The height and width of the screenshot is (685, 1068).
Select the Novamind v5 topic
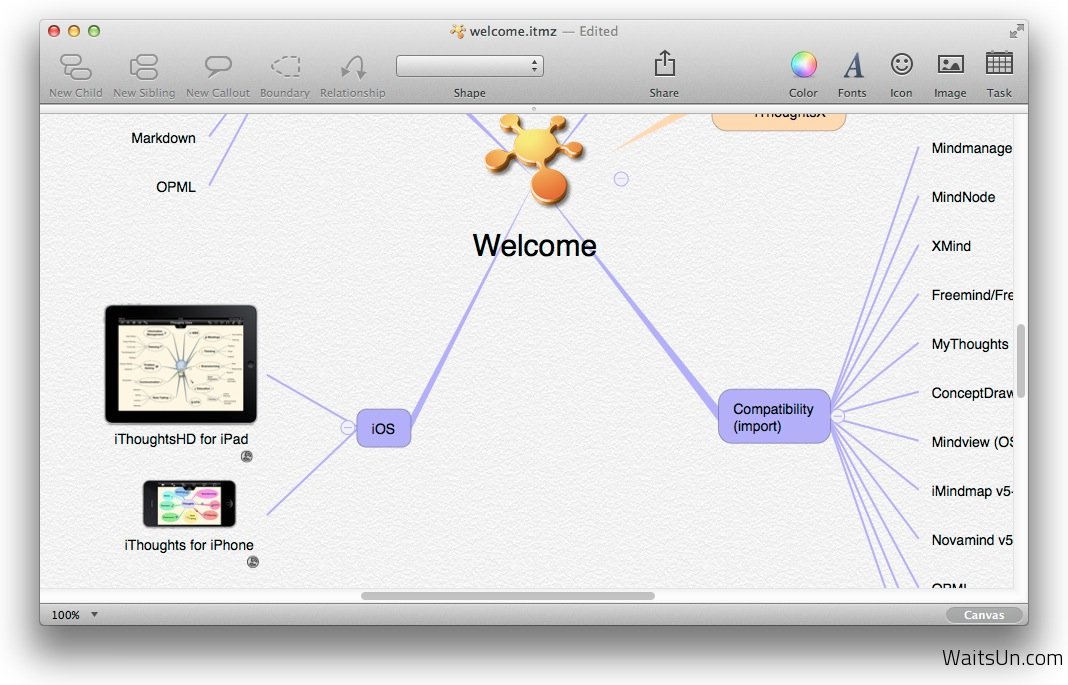point(972,541)
